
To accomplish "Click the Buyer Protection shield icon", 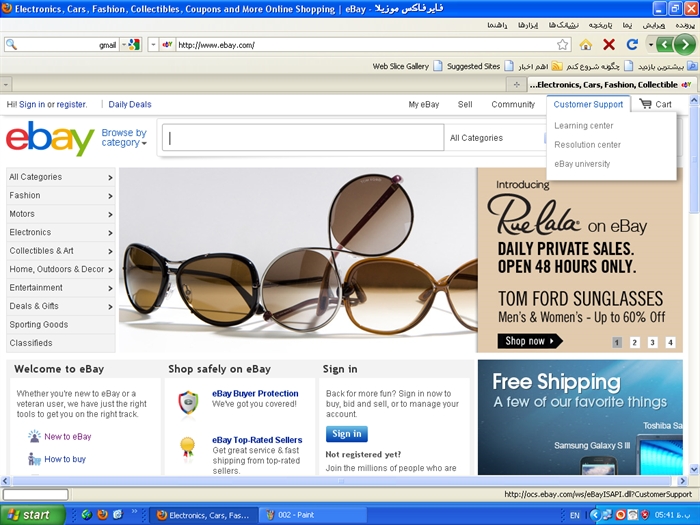I will pos(188,402).
